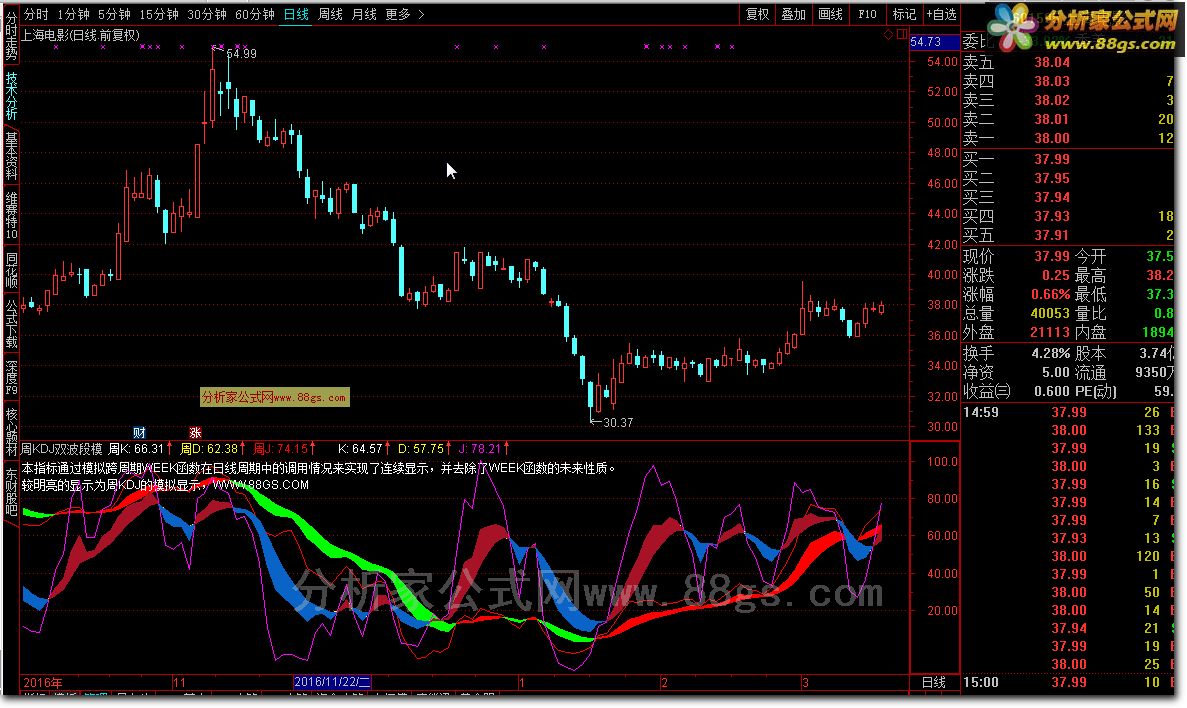Screen dimensions: 1187x708
Task: Switch to 月线 monthly chart
Action: [x=364, y=14]
